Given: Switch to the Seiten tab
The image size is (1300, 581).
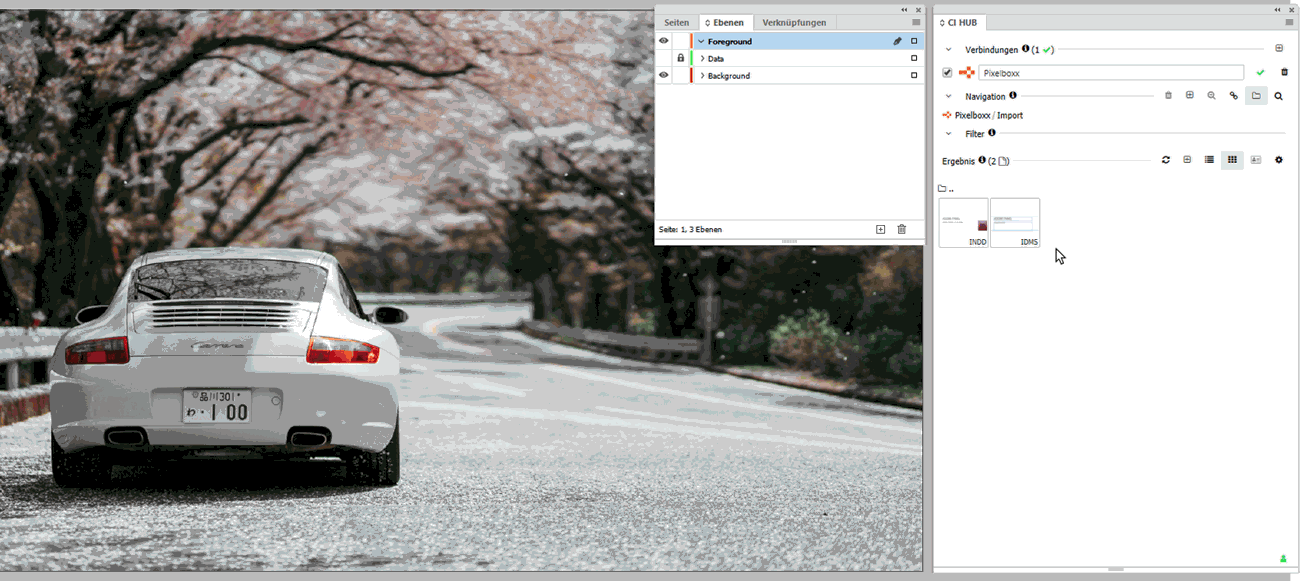Looking at the screenshot, I should (x=676, y=22).
